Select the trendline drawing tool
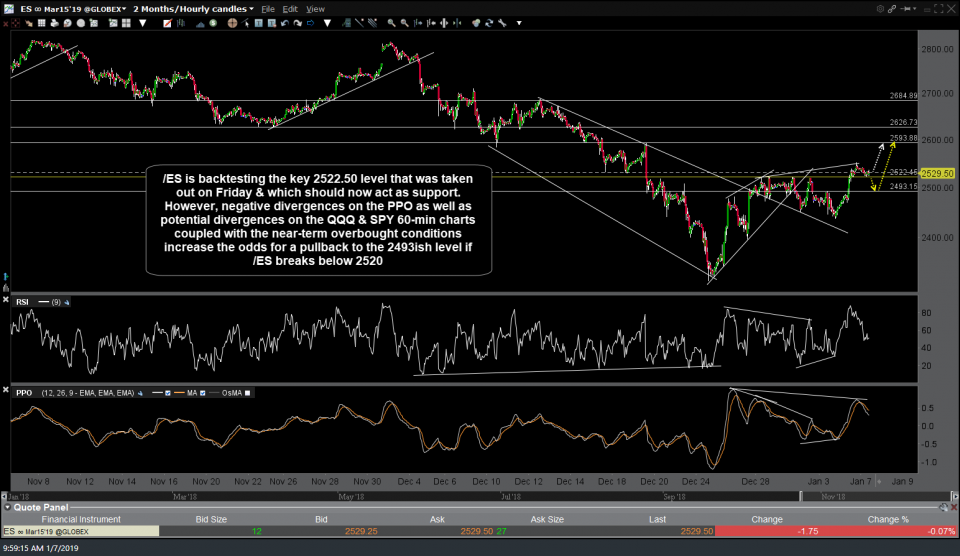Screen dimensions: 960x556 (359, 23)
